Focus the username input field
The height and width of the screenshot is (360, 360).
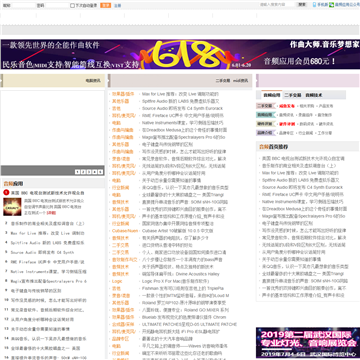click(23, 5)
